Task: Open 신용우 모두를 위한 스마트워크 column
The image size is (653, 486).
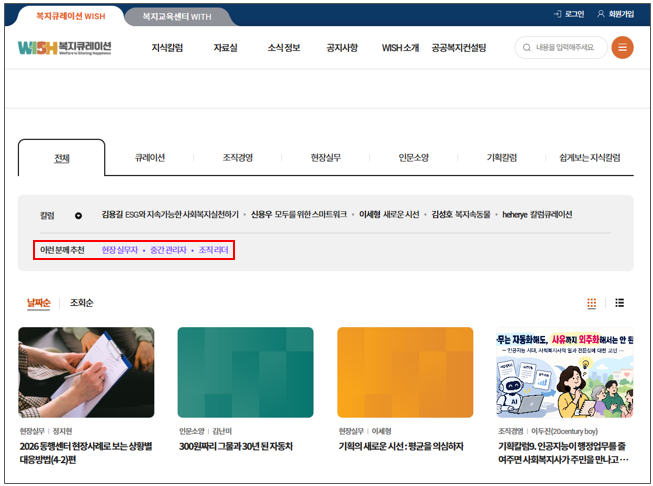Action: click(299, 214)
